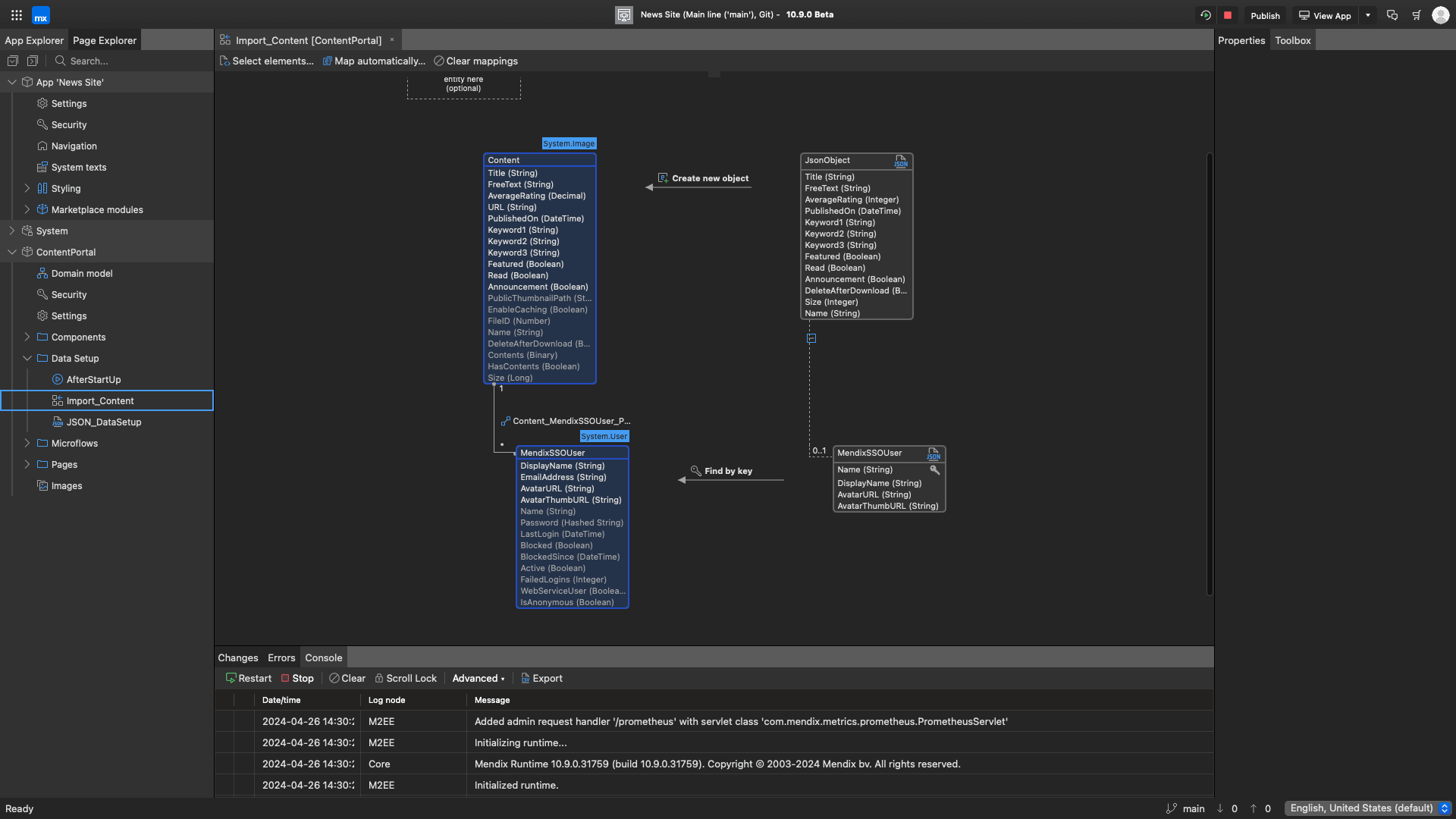Expand Marketplace modules node

tap(27, 209)
